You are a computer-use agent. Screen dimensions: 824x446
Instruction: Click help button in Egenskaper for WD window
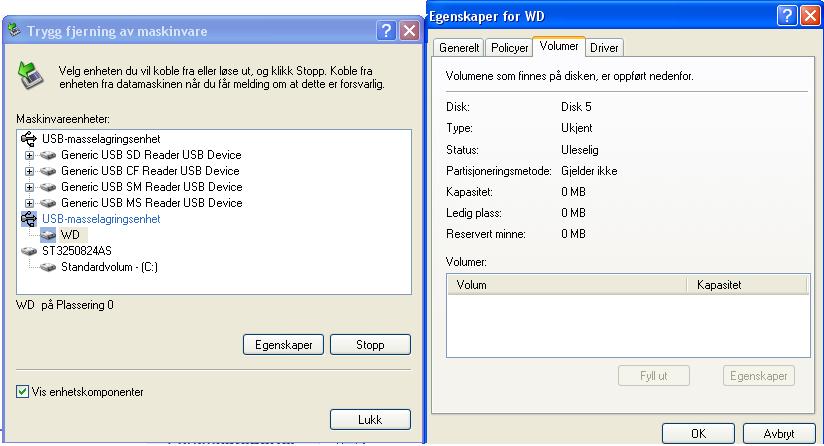coord(787,16)
